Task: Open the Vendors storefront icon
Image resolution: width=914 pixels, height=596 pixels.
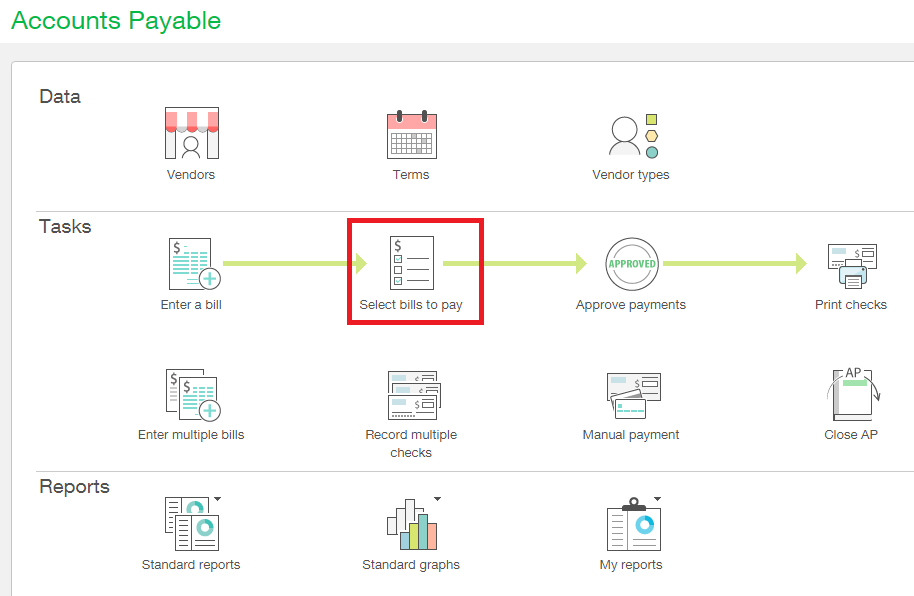Action: 191,134
